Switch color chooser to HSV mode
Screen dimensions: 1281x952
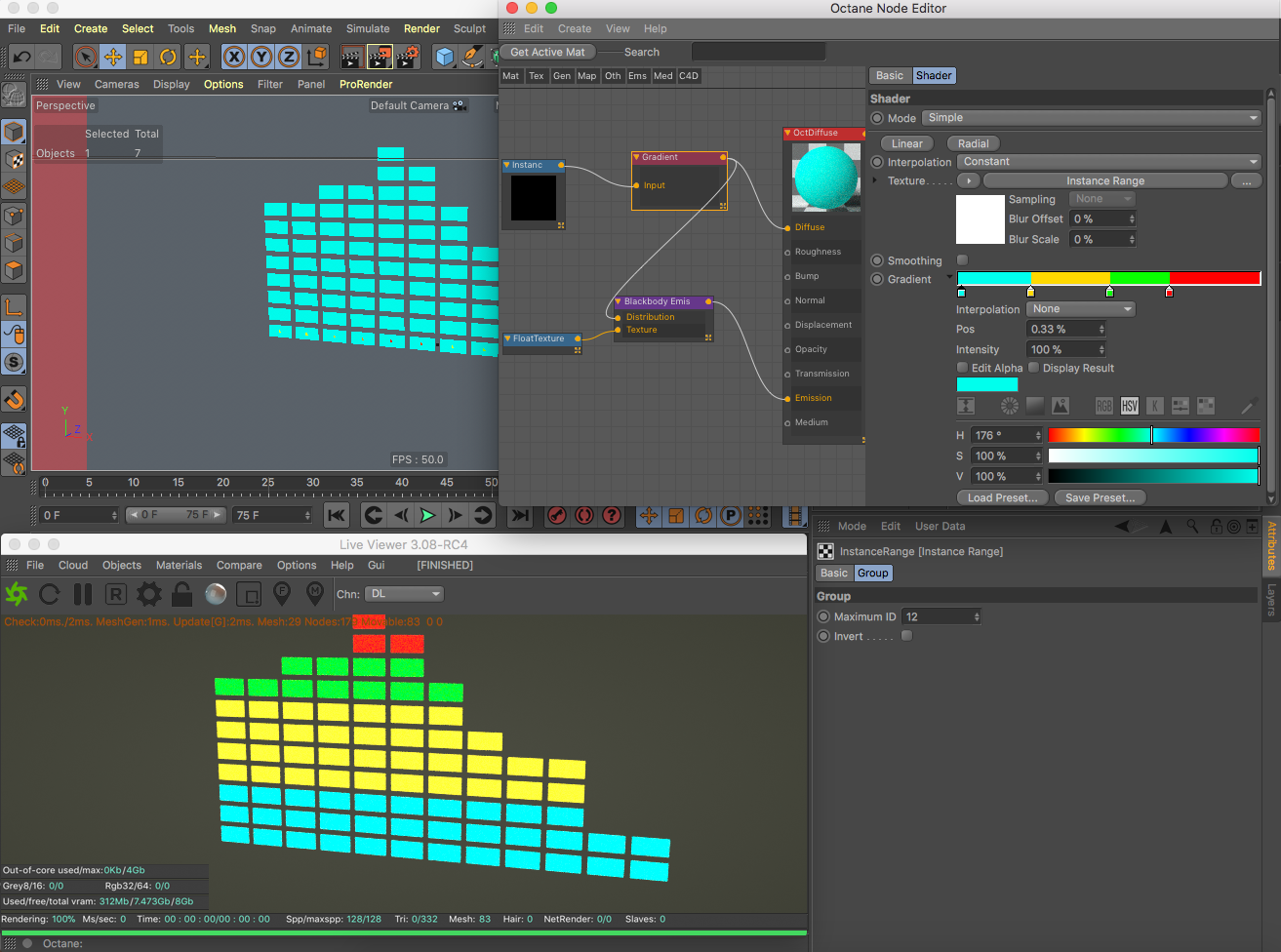click(x=1130, y=406)
